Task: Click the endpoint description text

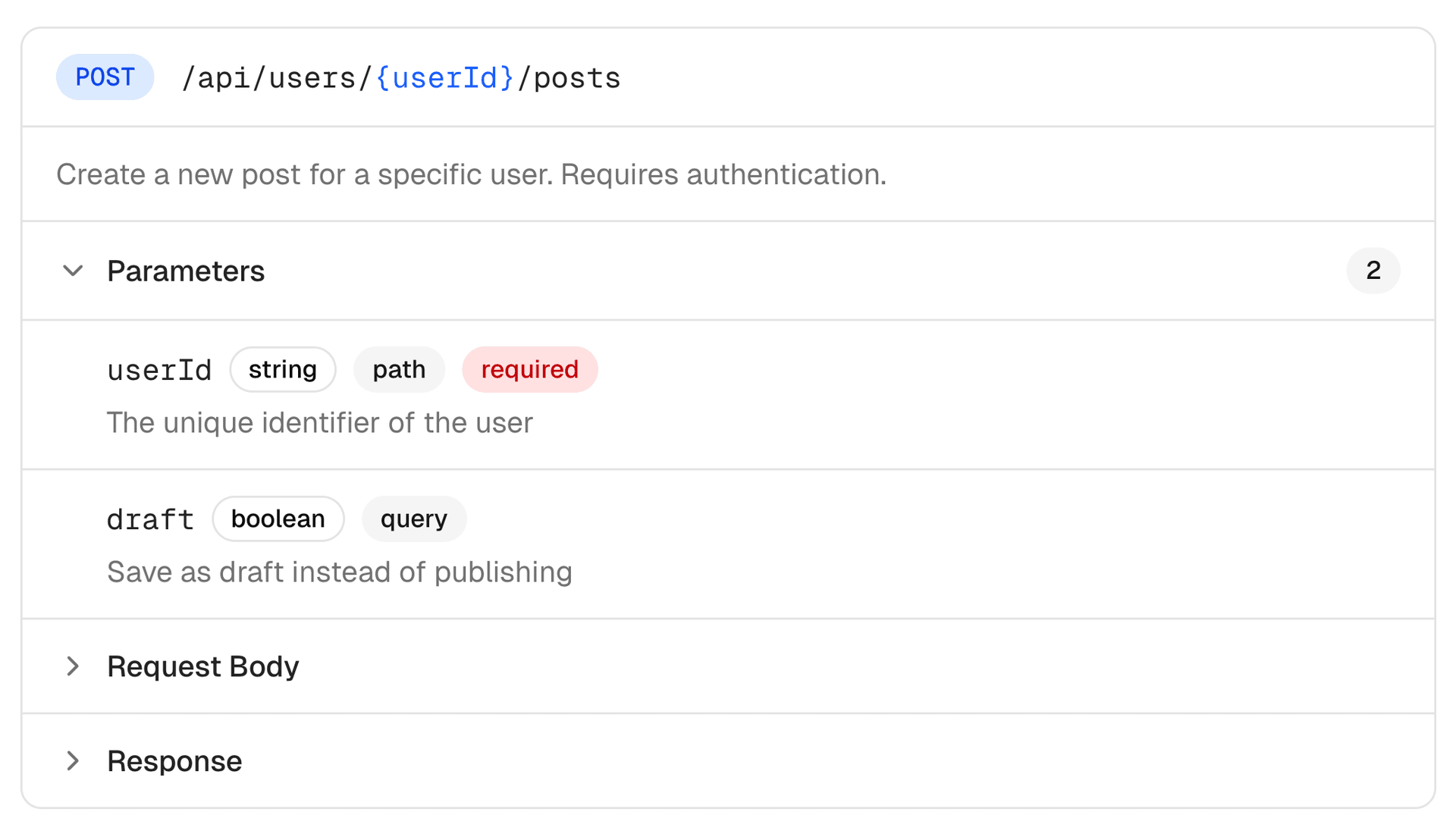Action: [x=471, y=175]
